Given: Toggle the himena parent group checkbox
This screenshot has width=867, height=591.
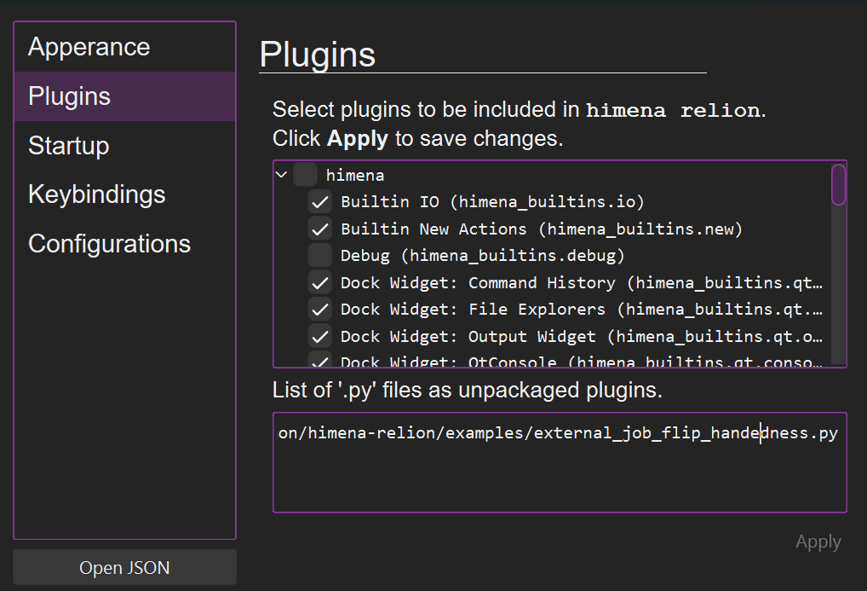Looking at the screenshot, I should [x=305, y=175].
